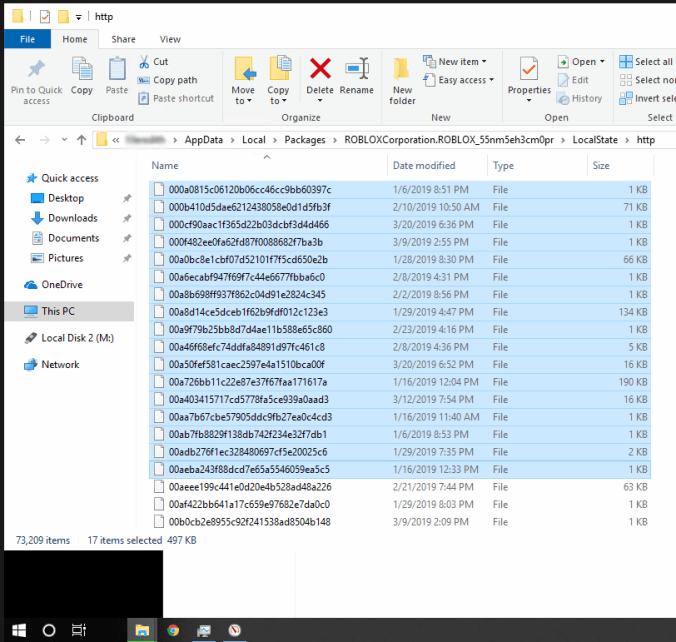Switch to the Share ribbon tab
Viewport: 676px width, 642px height.
[x=123, y=39]
